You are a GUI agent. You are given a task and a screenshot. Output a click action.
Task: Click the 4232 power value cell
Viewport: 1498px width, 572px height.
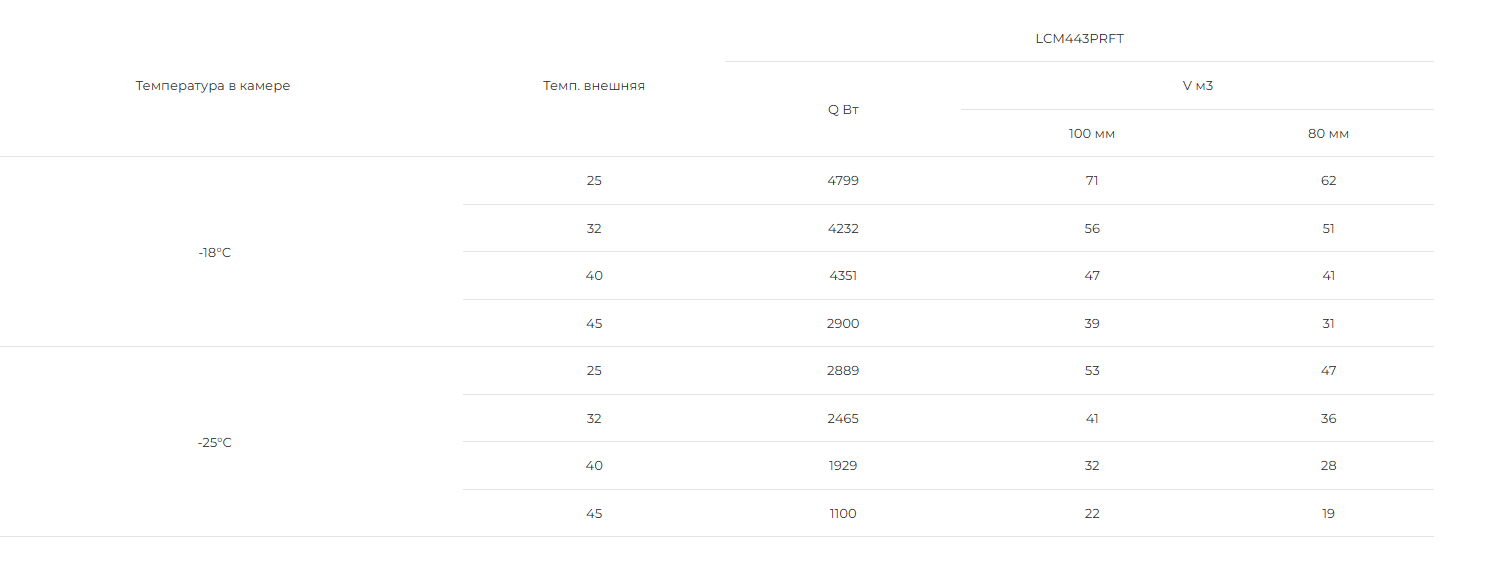[843, 229]
